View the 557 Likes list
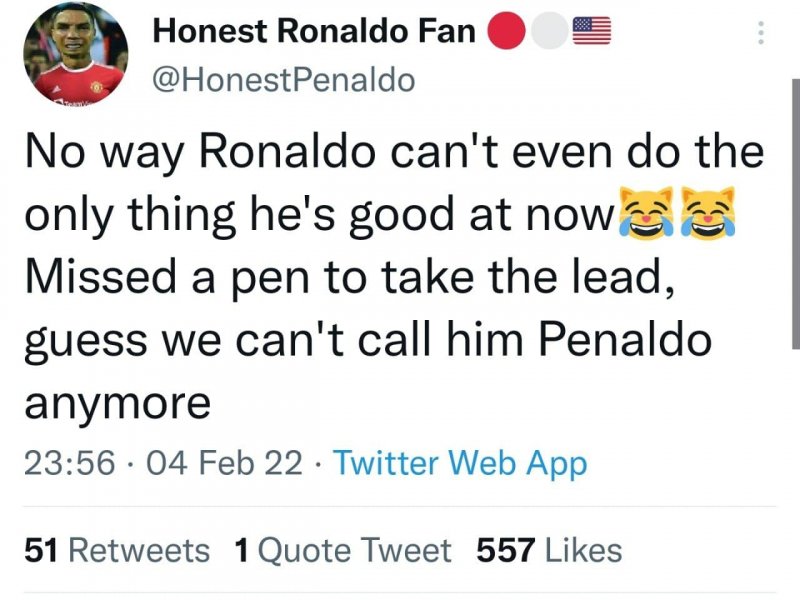The height and width of the screenshot is (600, 800). click(x=549, y=550)
